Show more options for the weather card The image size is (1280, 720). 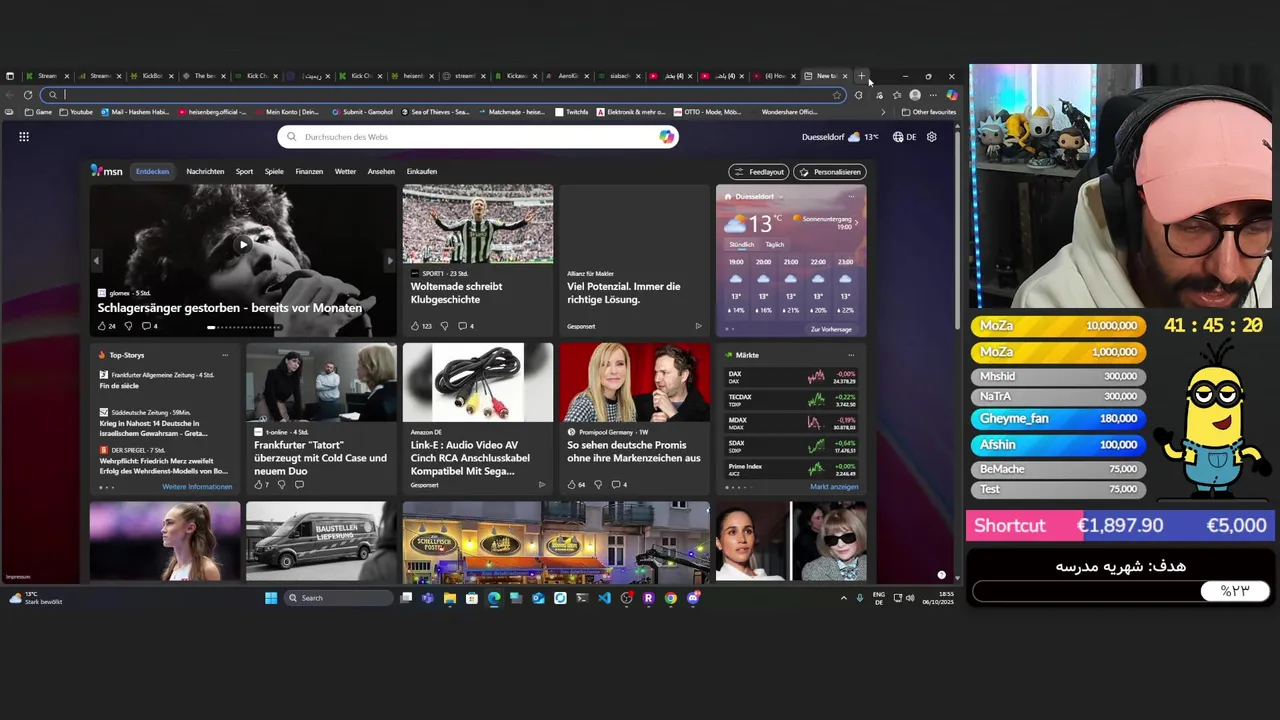point(851,196)
